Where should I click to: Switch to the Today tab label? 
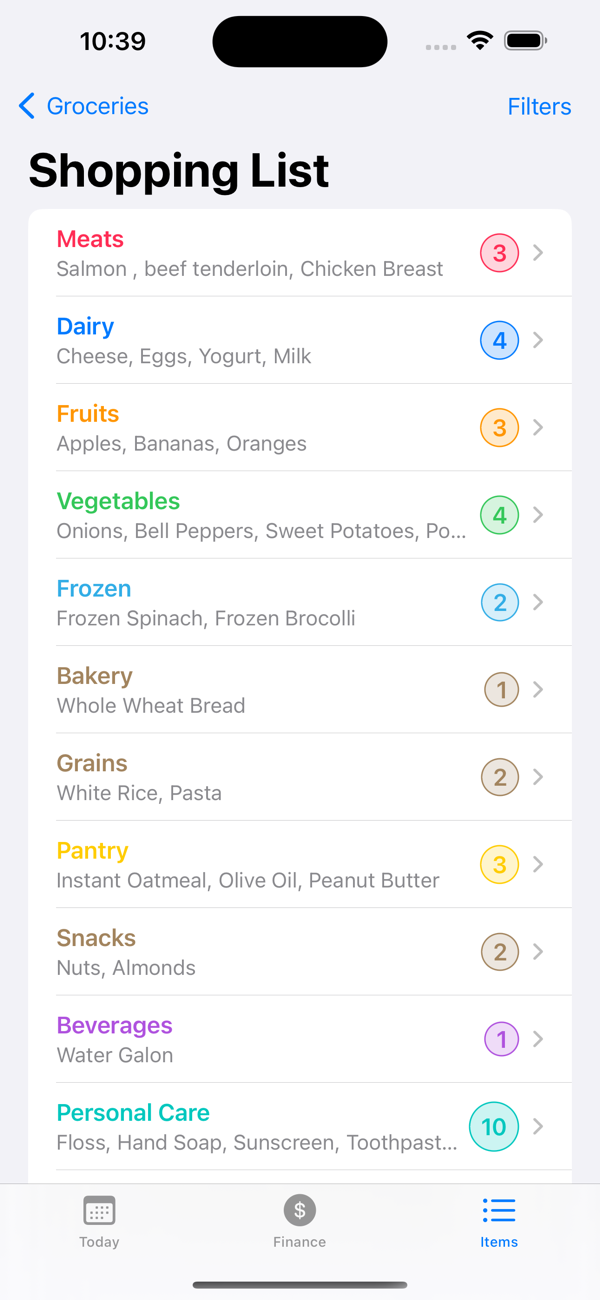(99, 1242)
